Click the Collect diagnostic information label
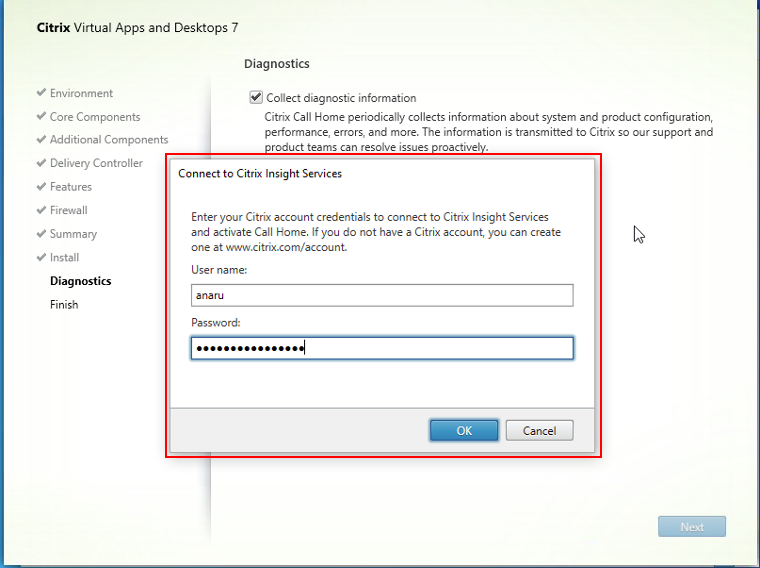 (341, 98)
